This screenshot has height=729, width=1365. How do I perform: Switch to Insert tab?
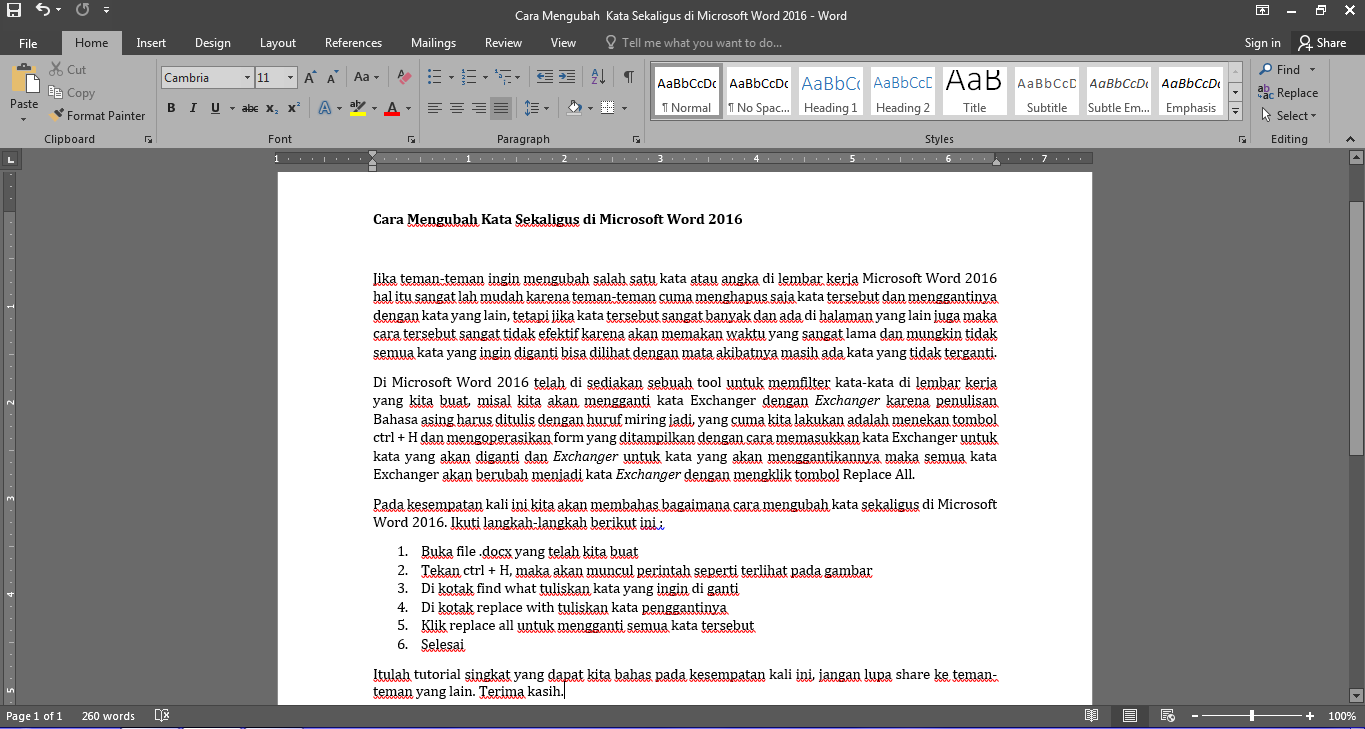(151, 43)
